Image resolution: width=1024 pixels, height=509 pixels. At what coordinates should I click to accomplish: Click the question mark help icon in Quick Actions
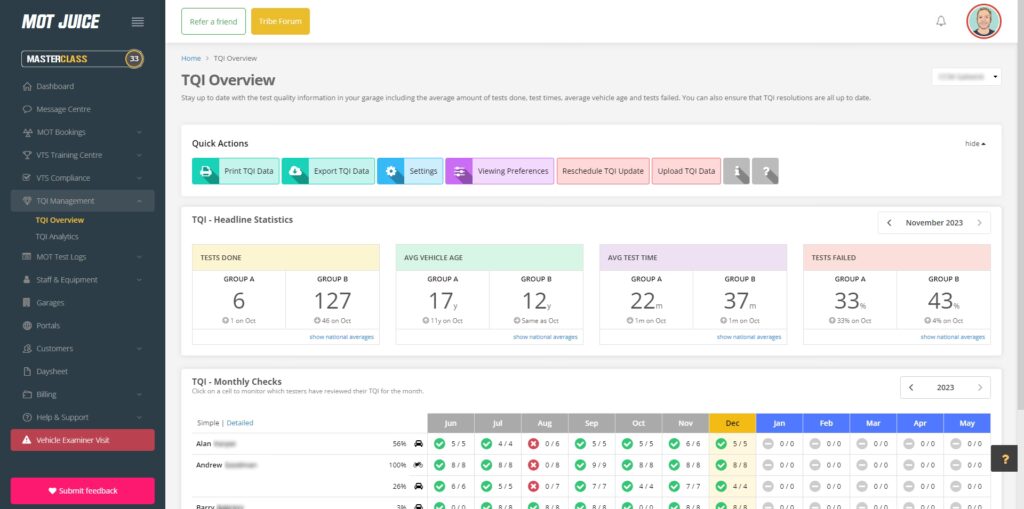click(x=765, y=171)
